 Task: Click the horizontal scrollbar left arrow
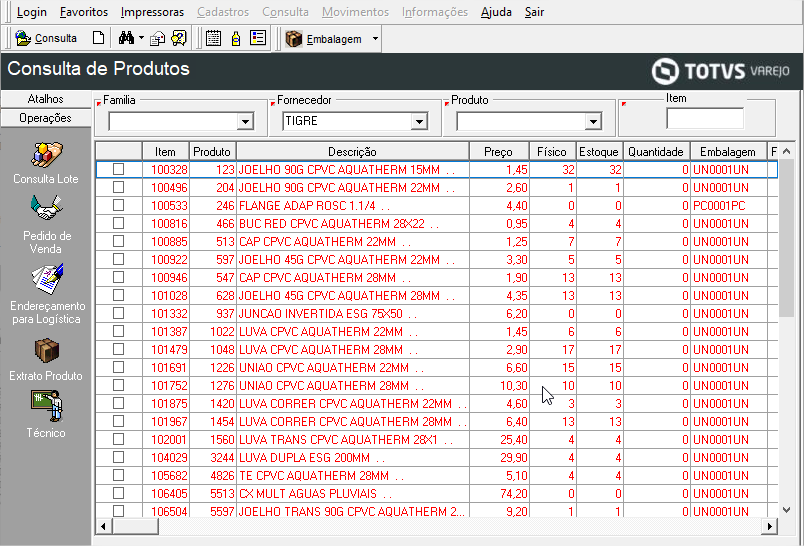(104, 526)
